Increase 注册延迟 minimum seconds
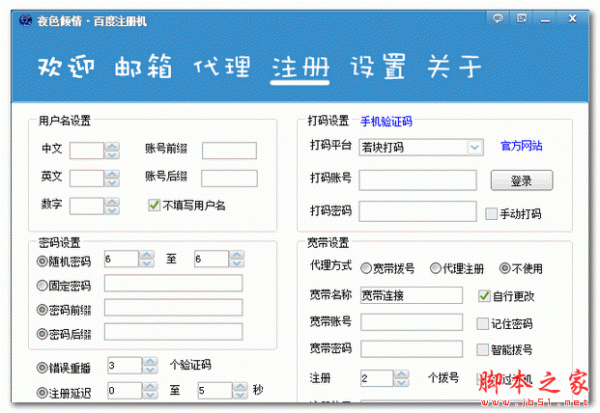The image size is (600, 413). [150, 387]
